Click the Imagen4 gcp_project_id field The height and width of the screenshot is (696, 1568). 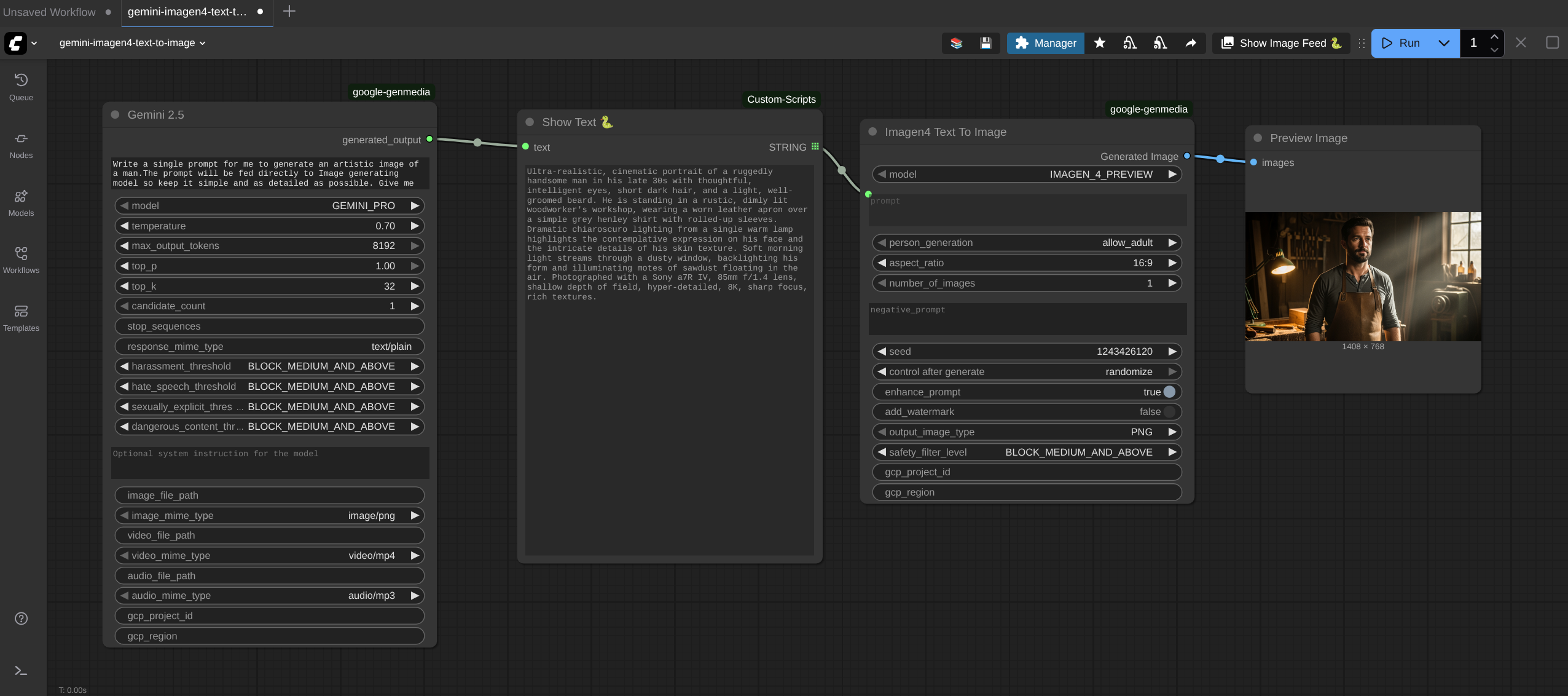1027,472
